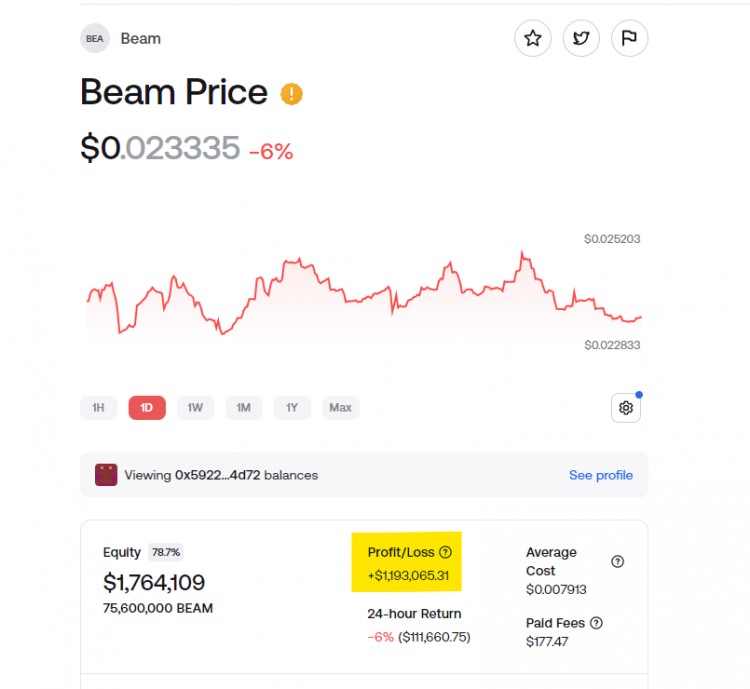Viewport: 750px width, 689px height.
Task: Switch chart to 1W range
Action: [x=195, y=408]
